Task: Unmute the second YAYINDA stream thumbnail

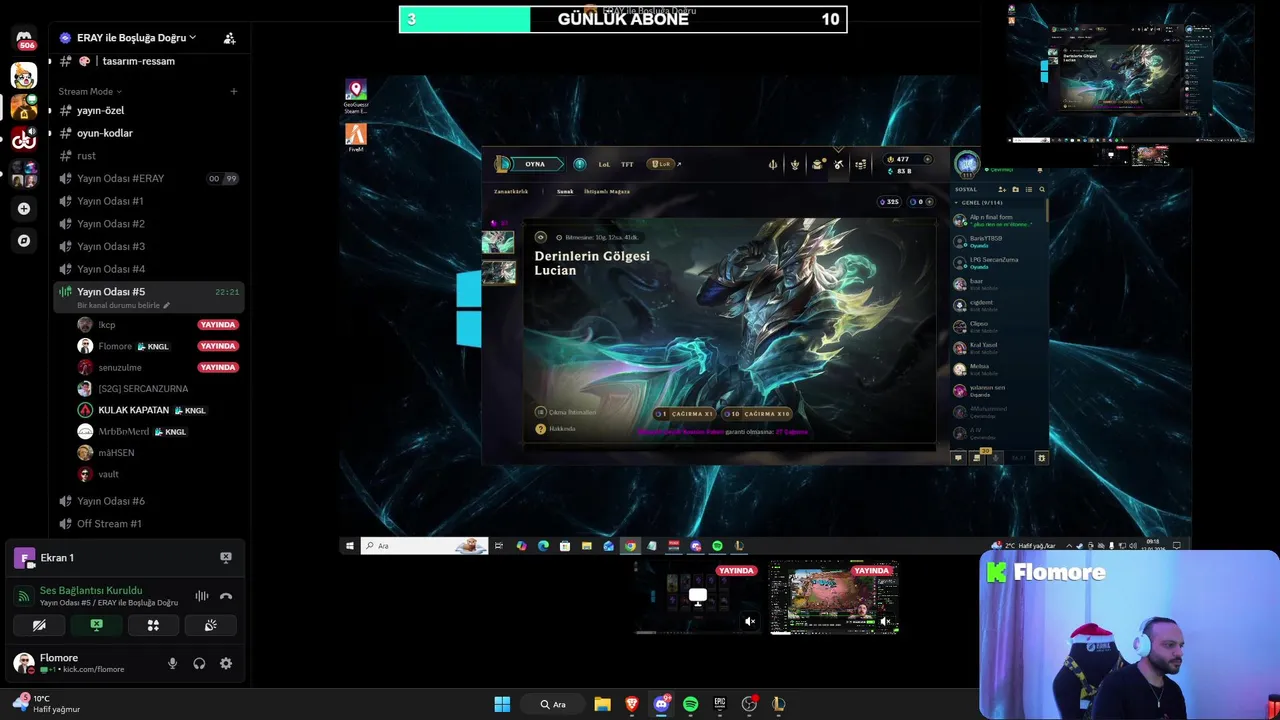Action: (x=886, y=621)
